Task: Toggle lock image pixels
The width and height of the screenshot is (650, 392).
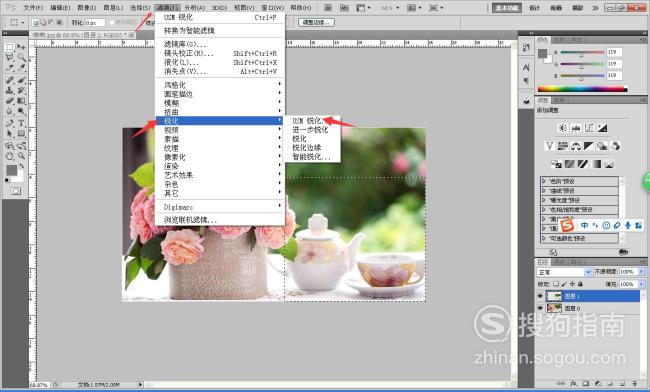Action: [564, 284]
